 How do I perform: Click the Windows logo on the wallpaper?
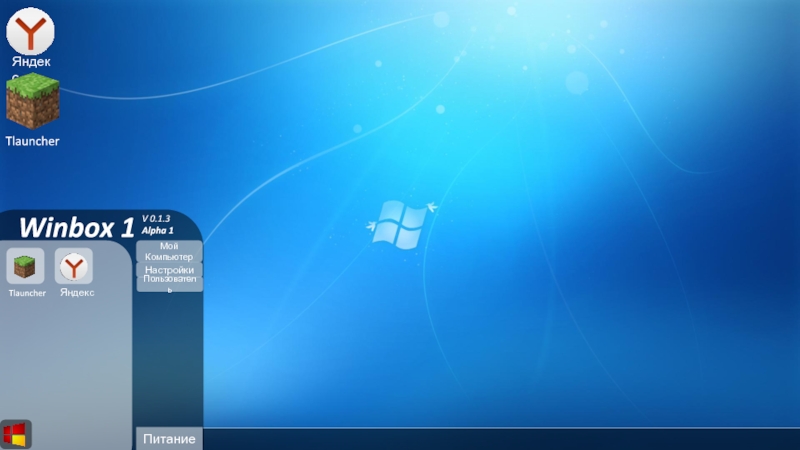pos(398,224)
